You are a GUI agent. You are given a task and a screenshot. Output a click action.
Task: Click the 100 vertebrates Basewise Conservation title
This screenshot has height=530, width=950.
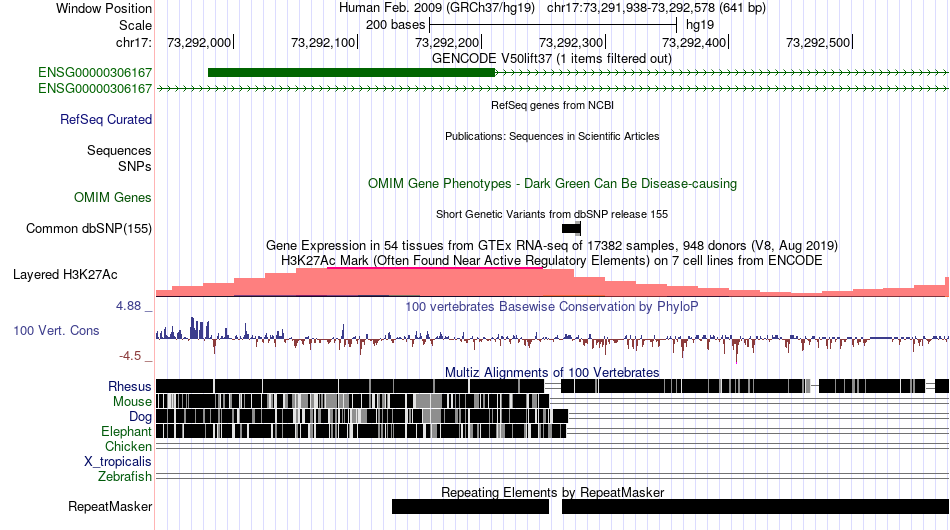pos(552,306)
